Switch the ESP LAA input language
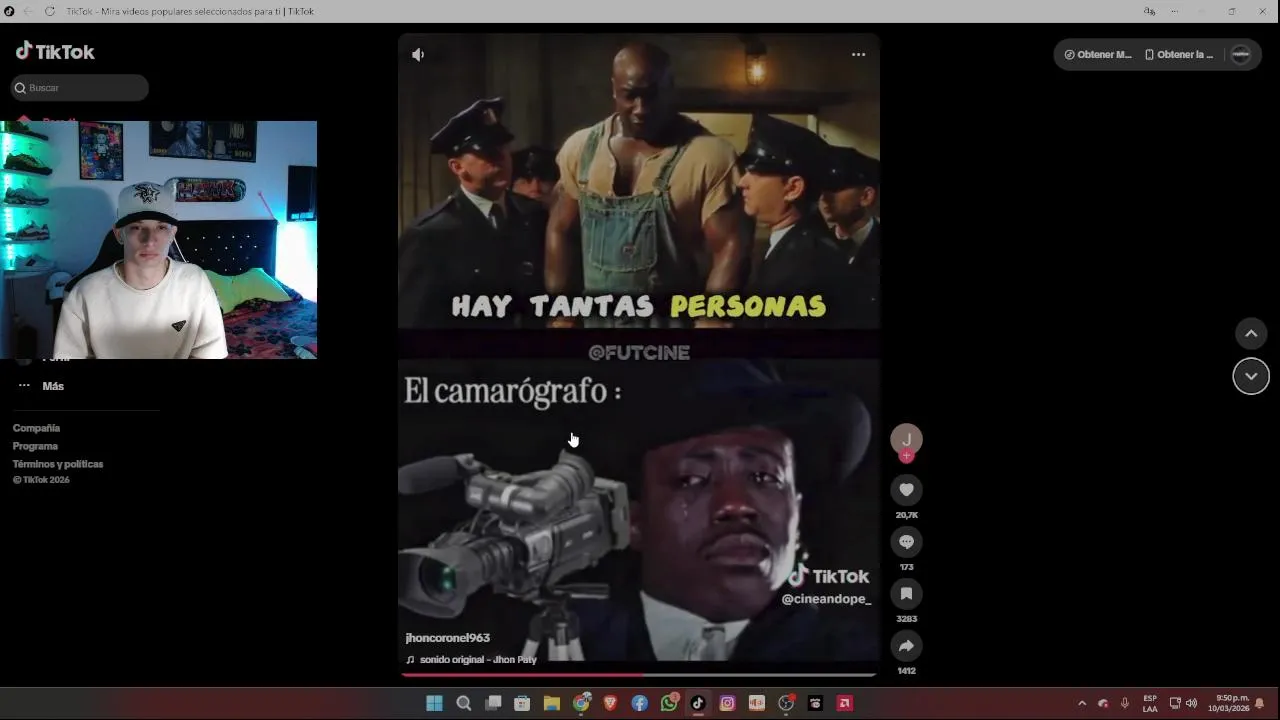Screen dimensions: 1280x720 pyautogui.click(x=1150, y=704)
